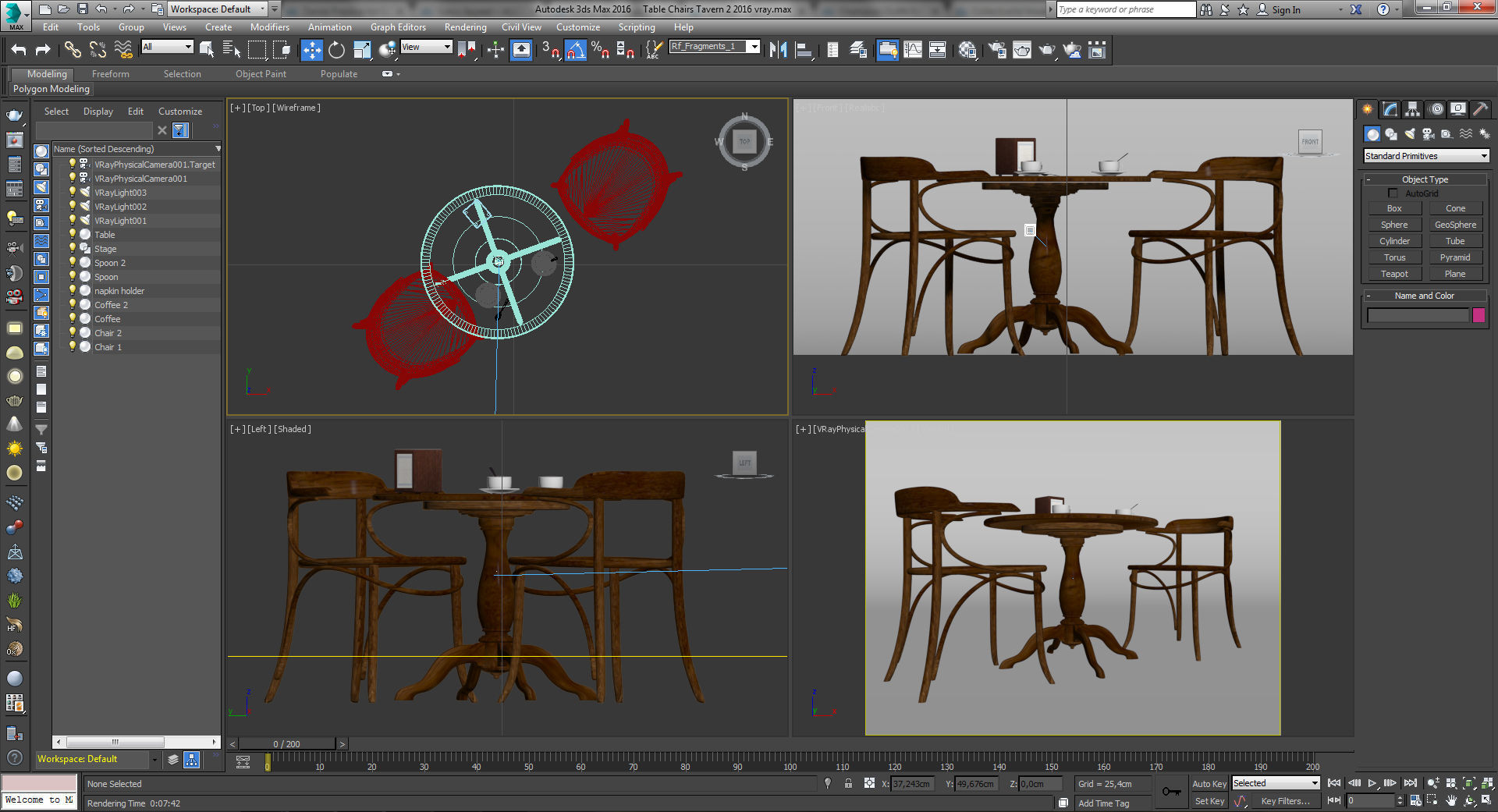Open the Curve Editor icon
The width and height of the screenshot is (1498, 812).
click(x=913, y=50)
